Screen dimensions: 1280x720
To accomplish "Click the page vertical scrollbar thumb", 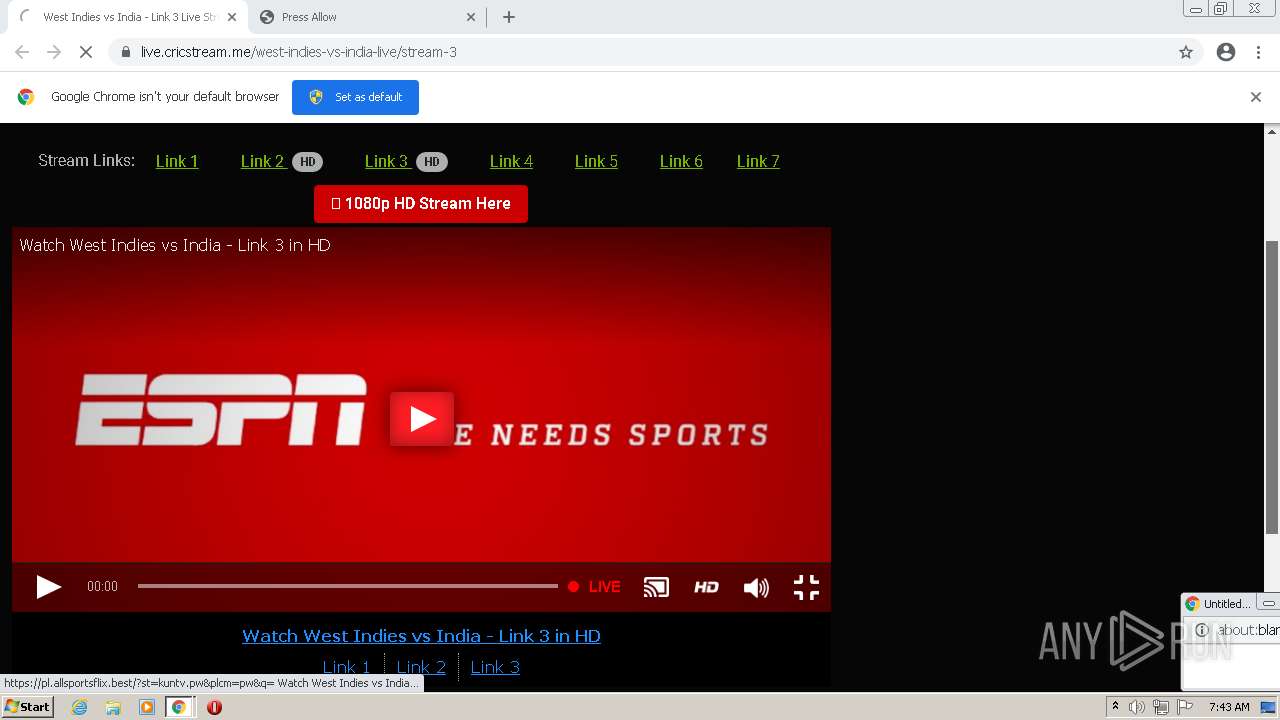I will pyautogui.click(x=1272, y=387).
